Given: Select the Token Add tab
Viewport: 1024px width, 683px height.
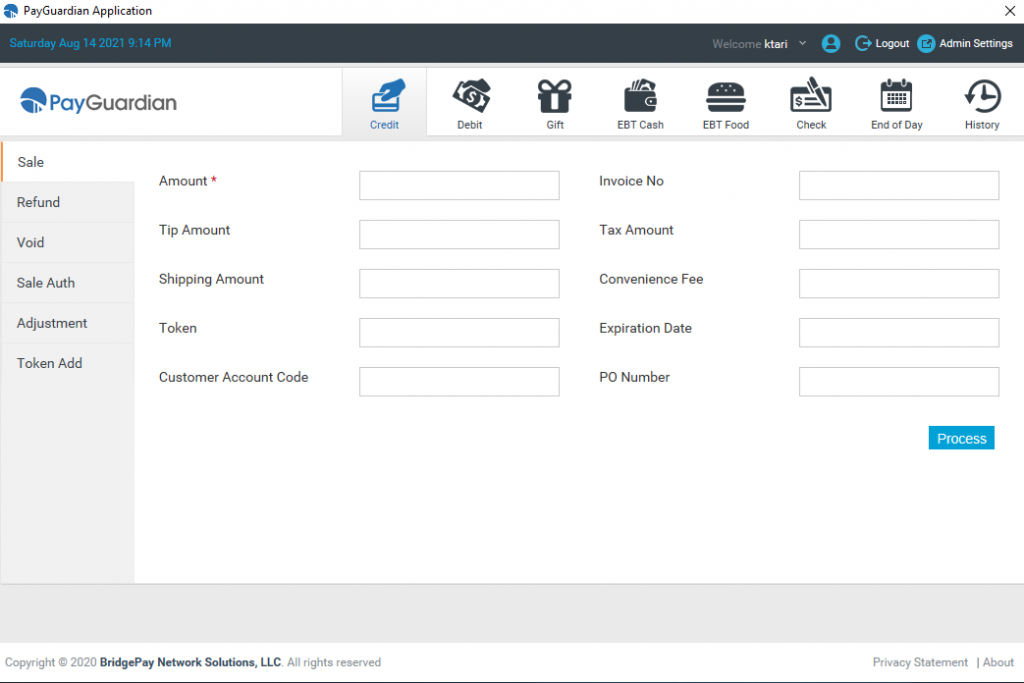Looking at the screenshot, I should click(x=50, y=363).
